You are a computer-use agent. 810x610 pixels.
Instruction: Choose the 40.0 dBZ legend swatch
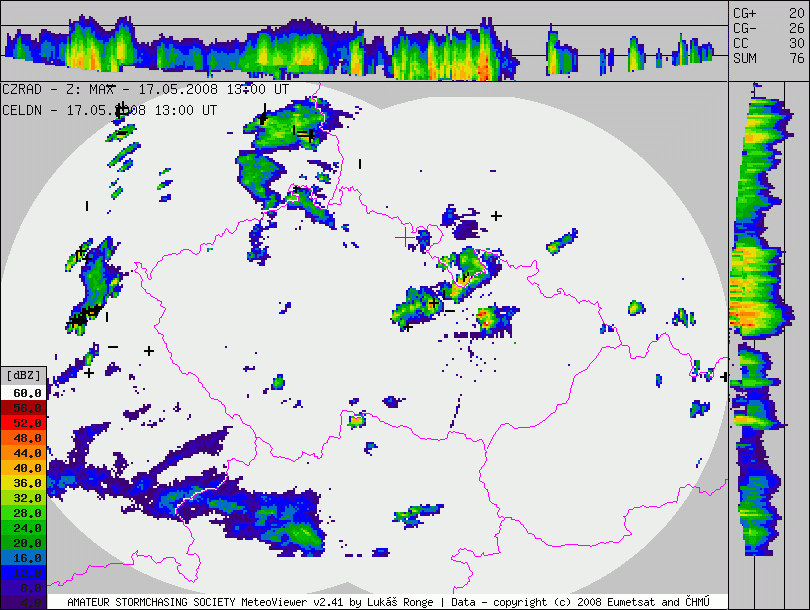pos(24,468)
